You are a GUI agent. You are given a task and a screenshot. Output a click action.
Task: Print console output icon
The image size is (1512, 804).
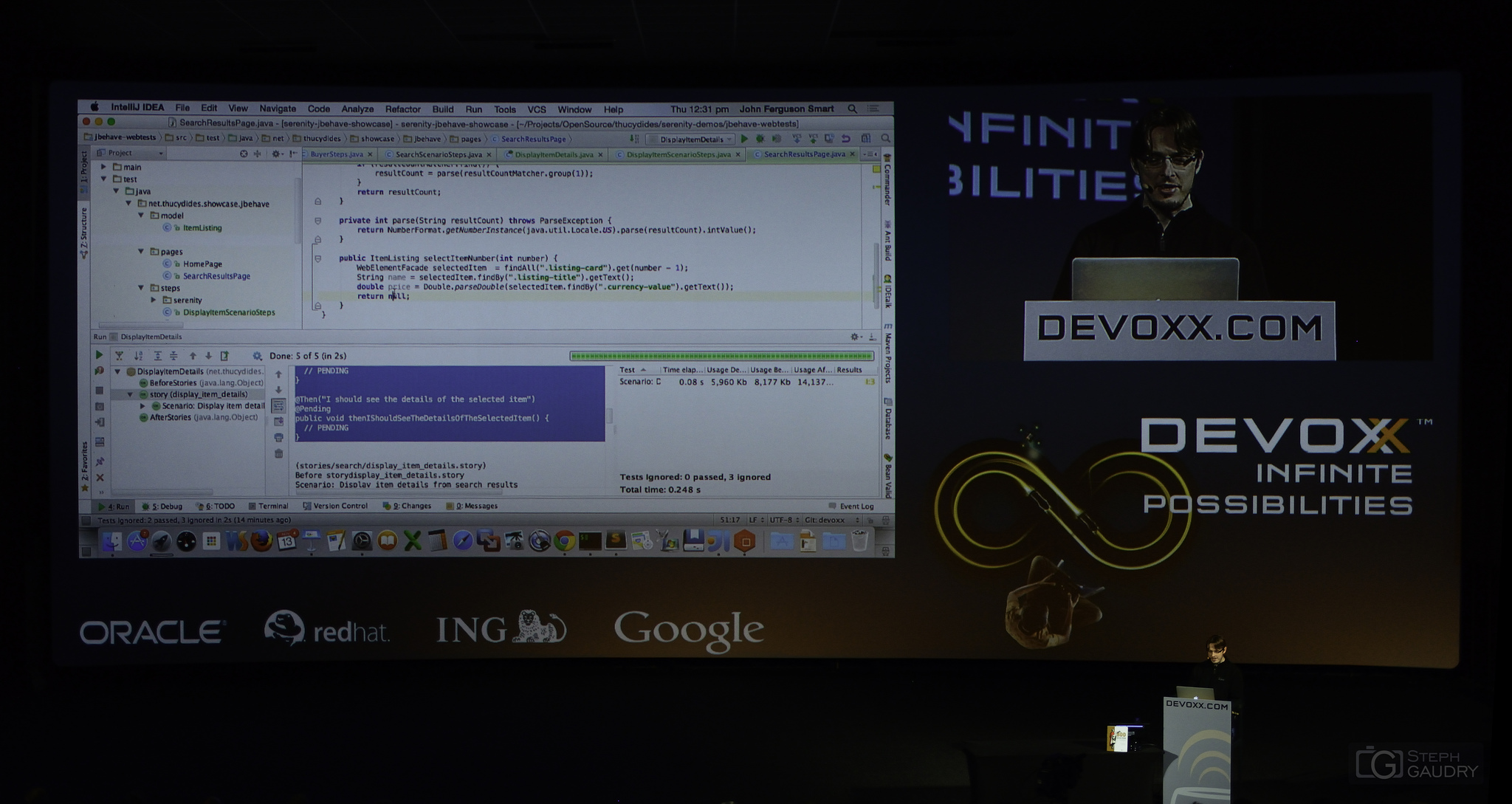278,437
